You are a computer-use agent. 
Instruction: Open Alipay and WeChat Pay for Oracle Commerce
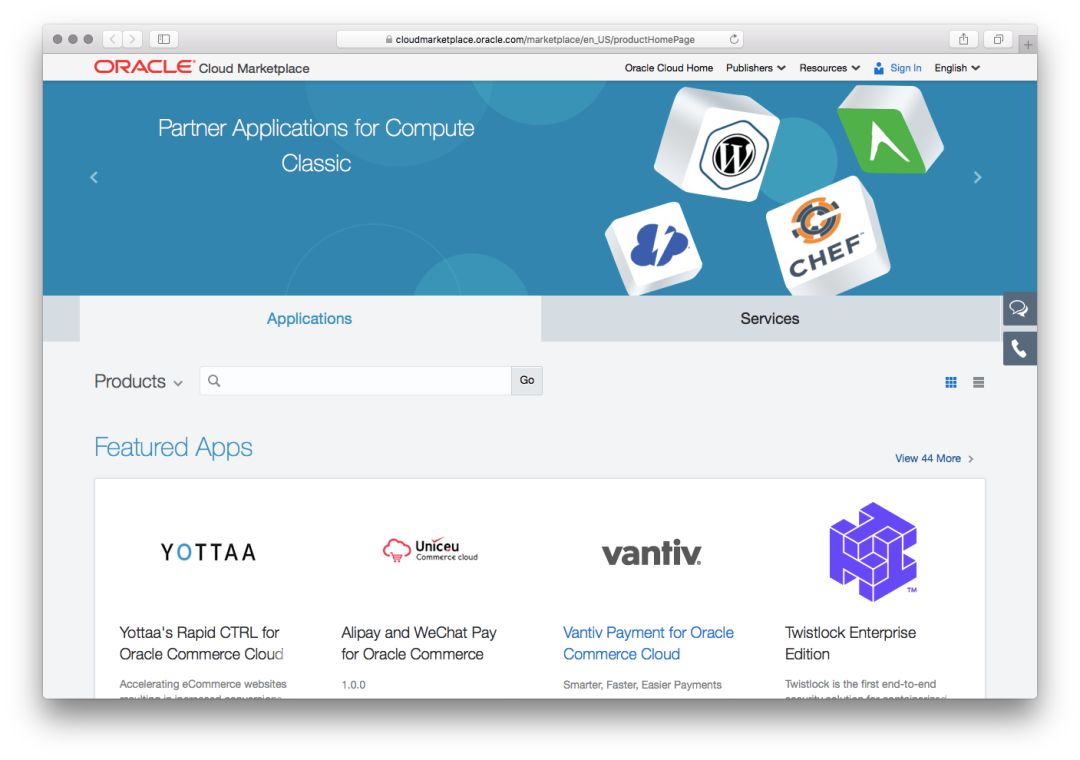(419, 643)
